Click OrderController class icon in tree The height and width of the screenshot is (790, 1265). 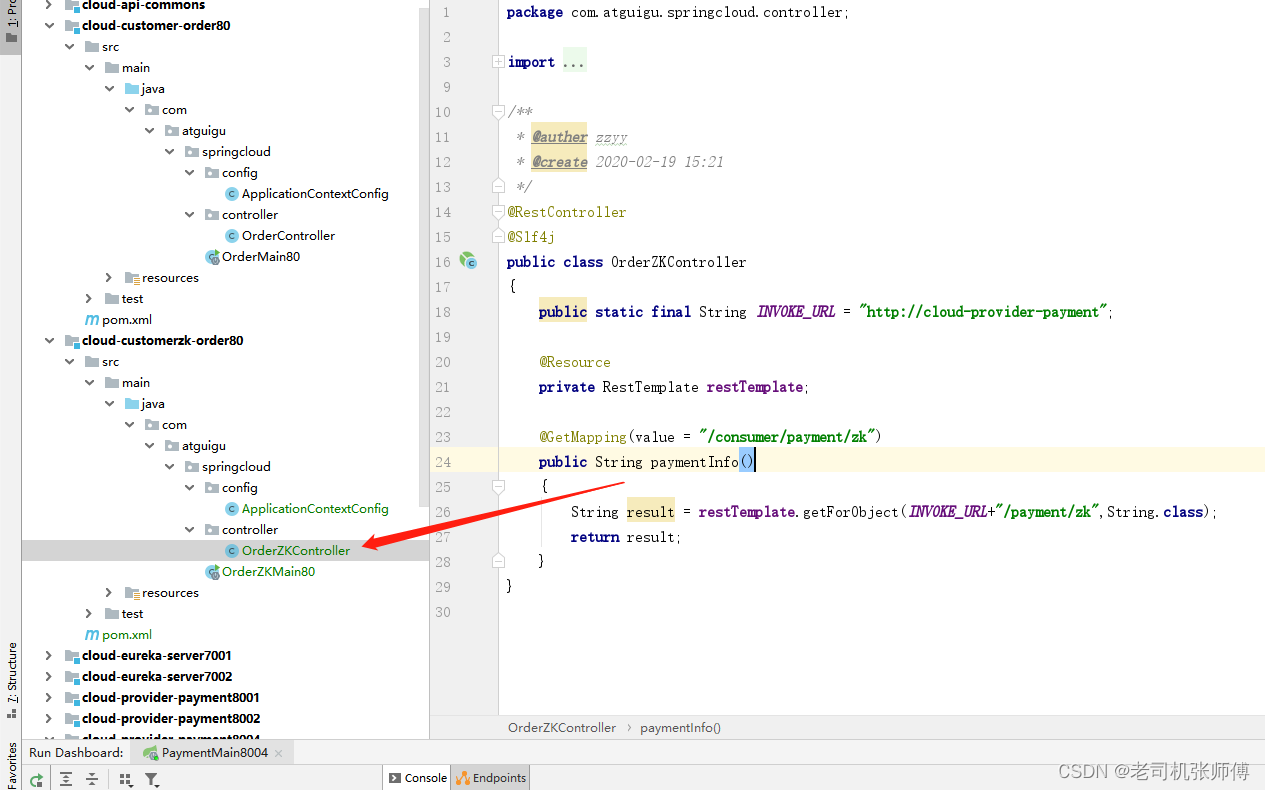(232, 236)
